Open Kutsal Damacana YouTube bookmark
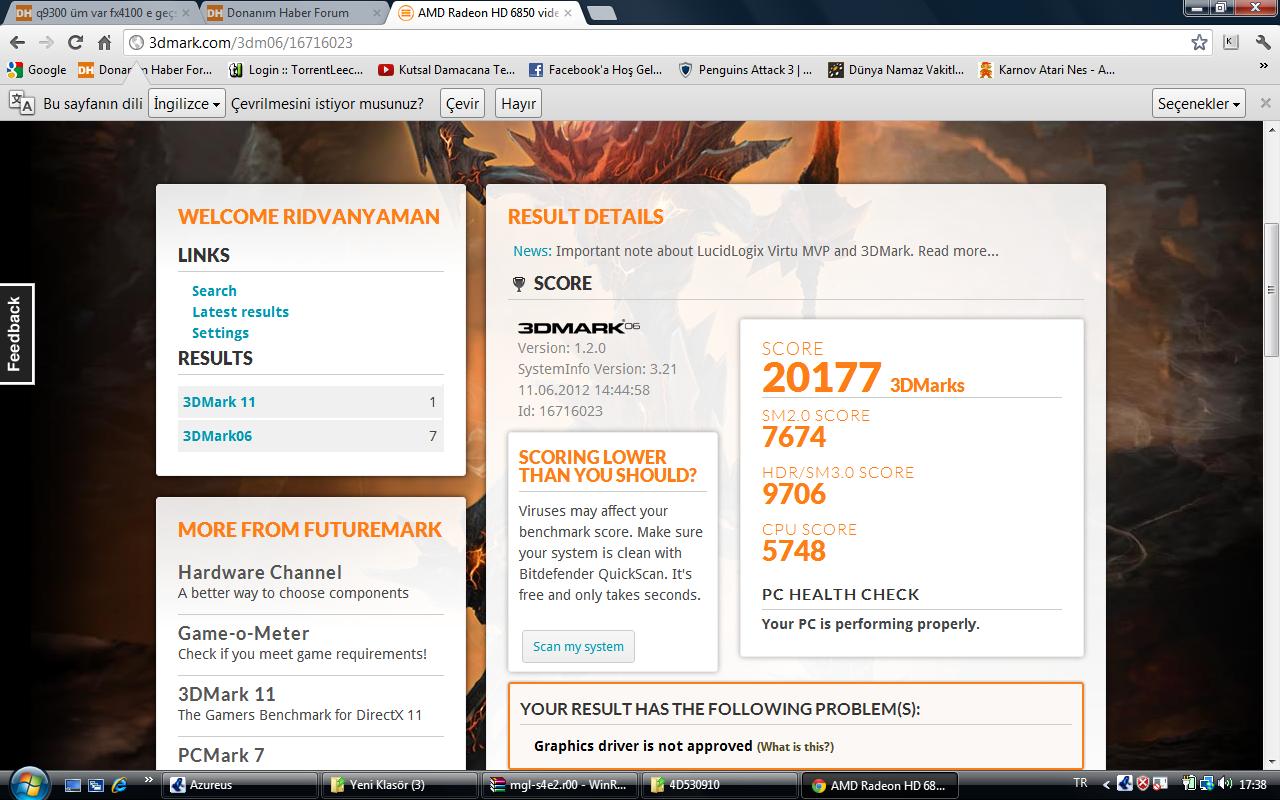Screen dimensions: 1280x800 447,70
